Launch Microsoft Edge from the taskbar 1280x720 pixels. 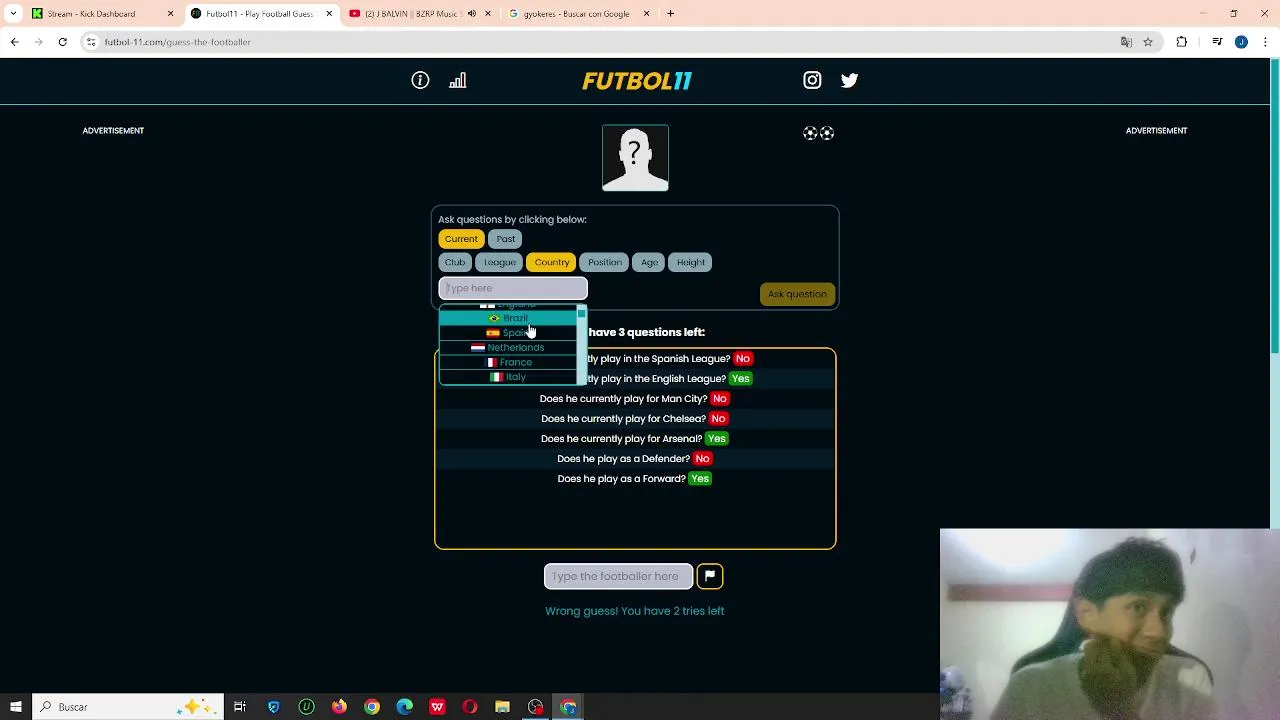(404, 707)
